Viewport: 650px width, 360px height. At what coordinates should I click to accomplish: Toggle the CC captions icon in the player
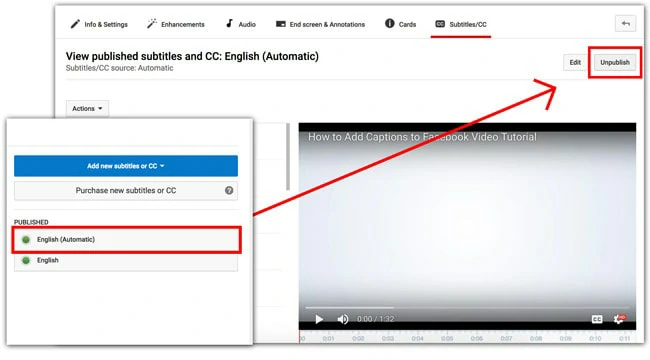click(x=597, y=319)
